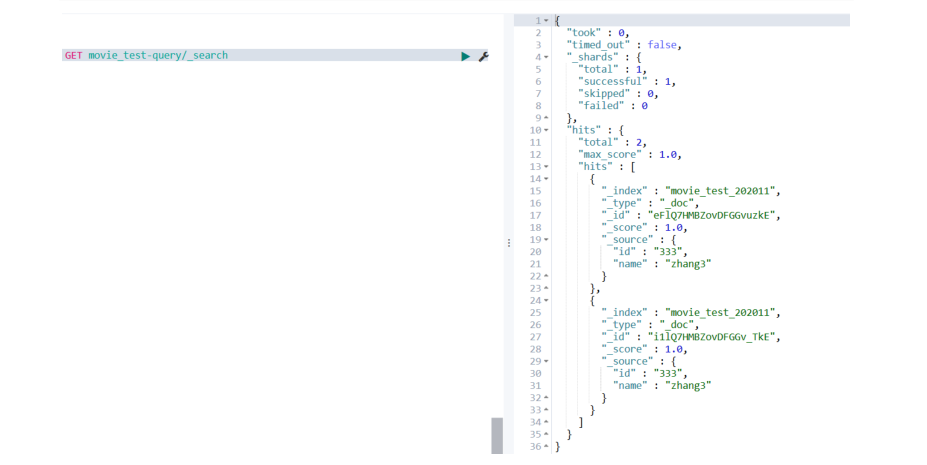Open the wrench request options menu
The height and width of the screenshot is (465, 927).
pyautogui.click(x=484, y=56)
